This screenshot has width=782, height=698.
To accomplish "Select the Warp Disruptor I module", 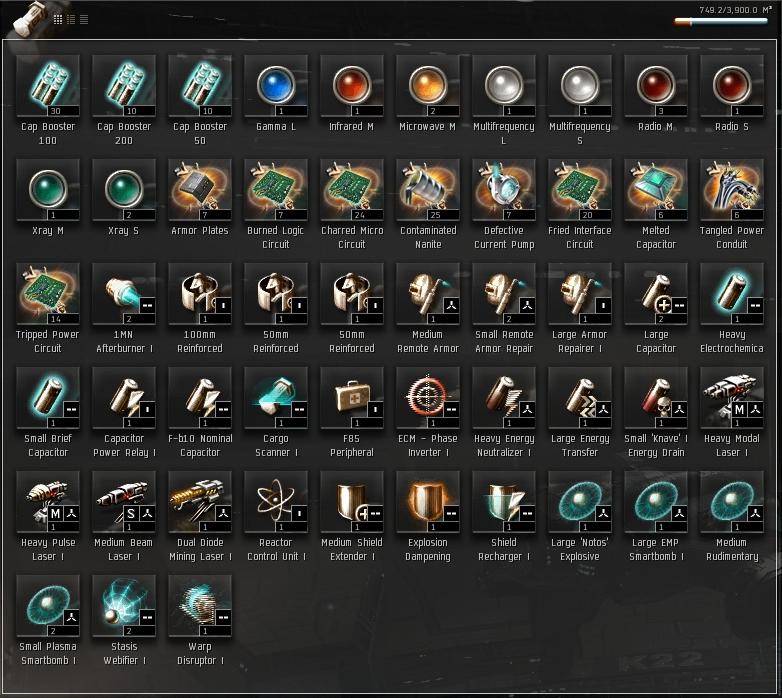I will 200,606.
